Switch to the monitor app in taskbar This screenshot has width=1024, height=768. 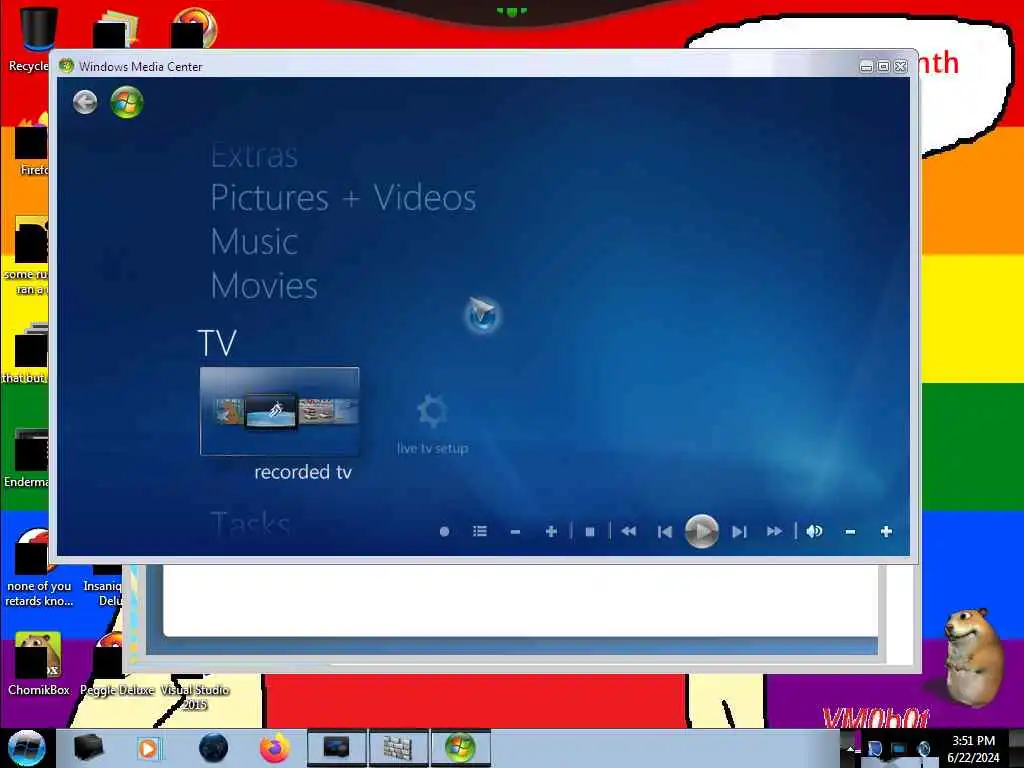click(x=337, y=748)
